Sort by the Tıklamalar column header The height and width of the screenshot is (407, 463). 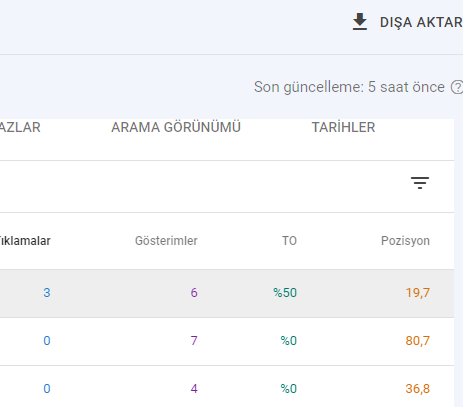pyautogui.click(x=25, y=241)
